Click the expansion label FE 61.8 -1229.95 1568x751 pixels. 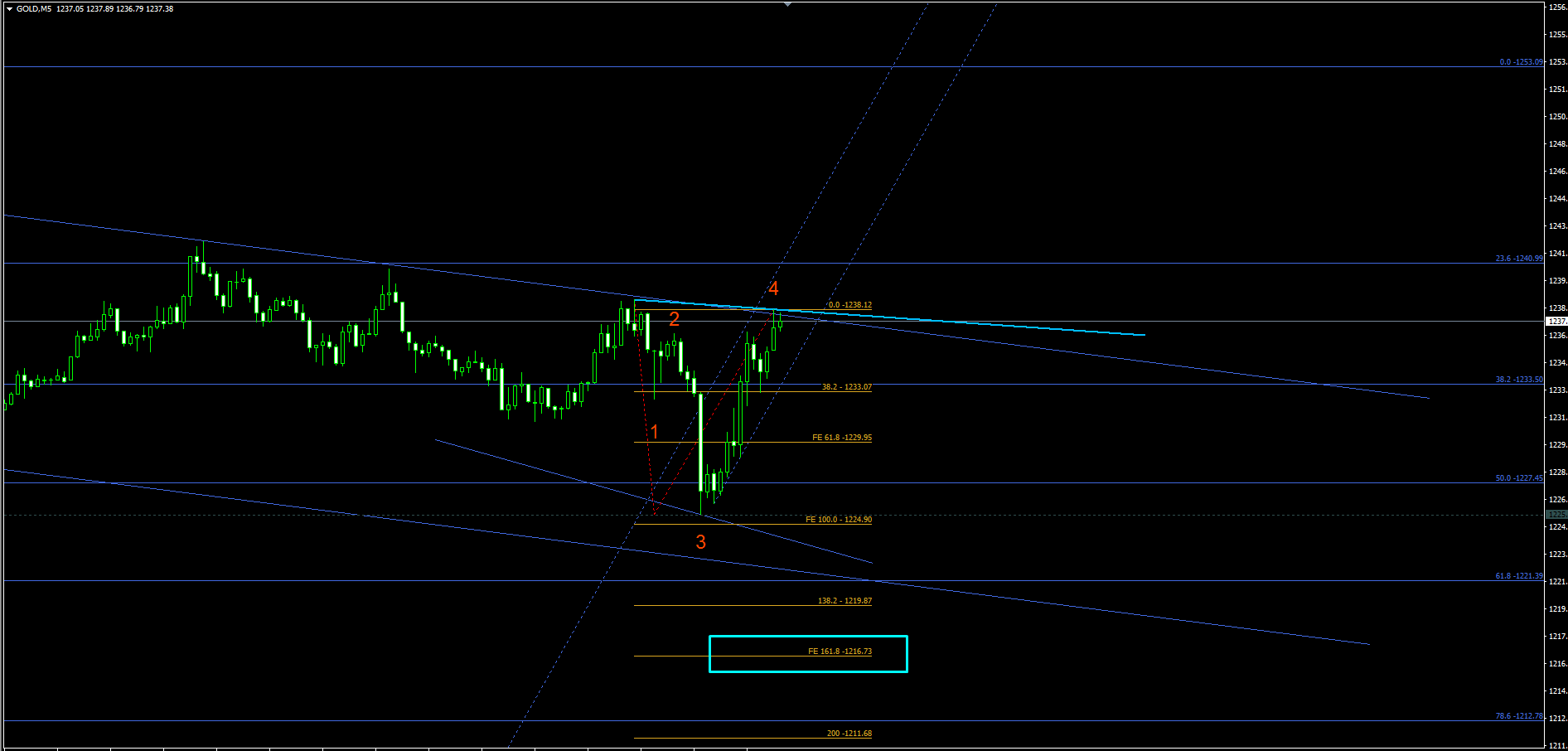click(x=842, y=438)
